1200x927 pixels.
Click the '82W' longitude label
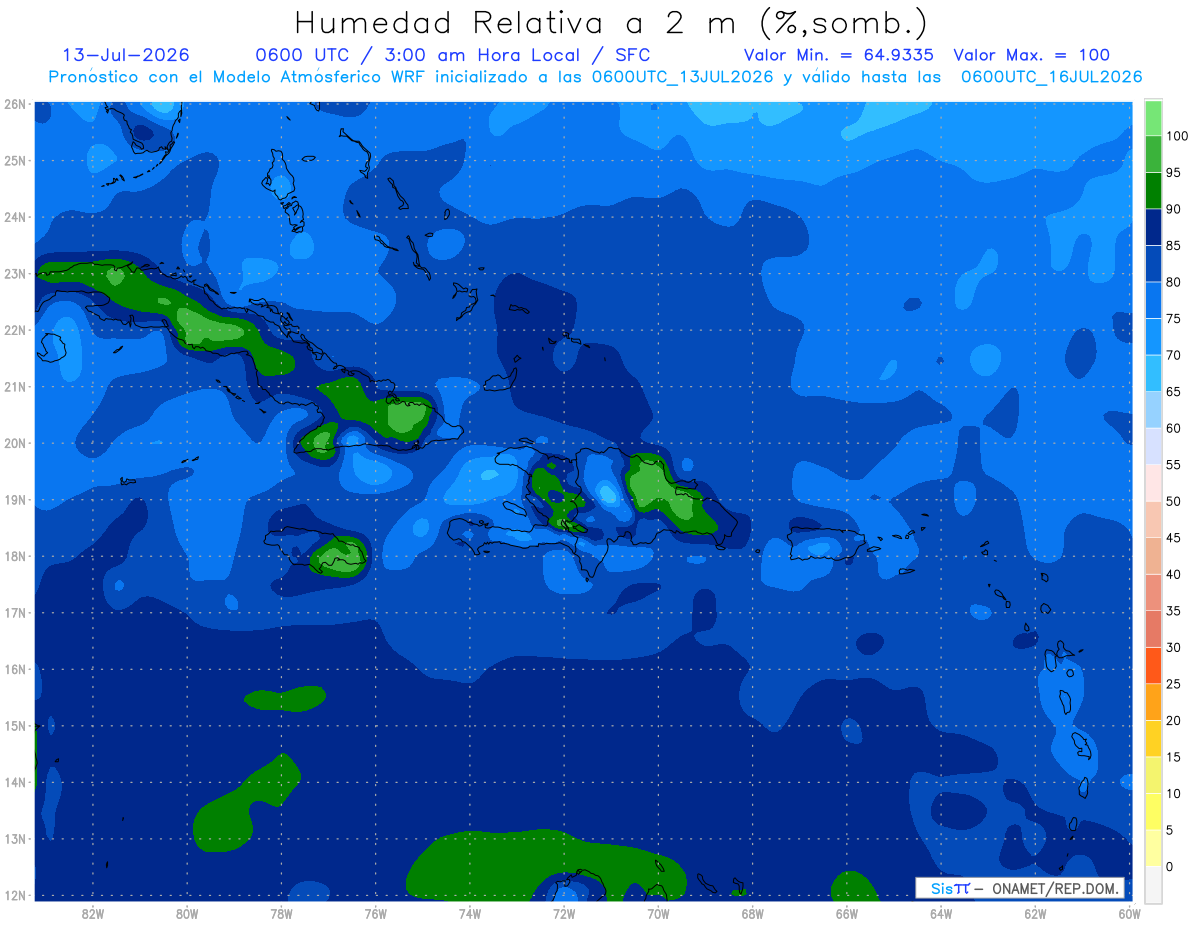coord(93,913)
